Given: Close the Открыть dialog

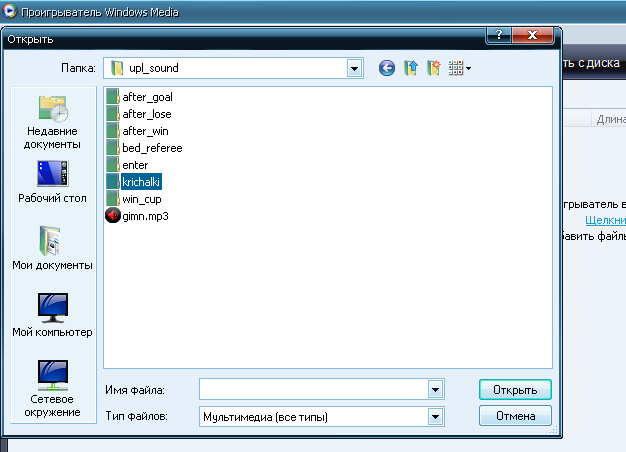Looking at the screenshot, I should [533, 35].
